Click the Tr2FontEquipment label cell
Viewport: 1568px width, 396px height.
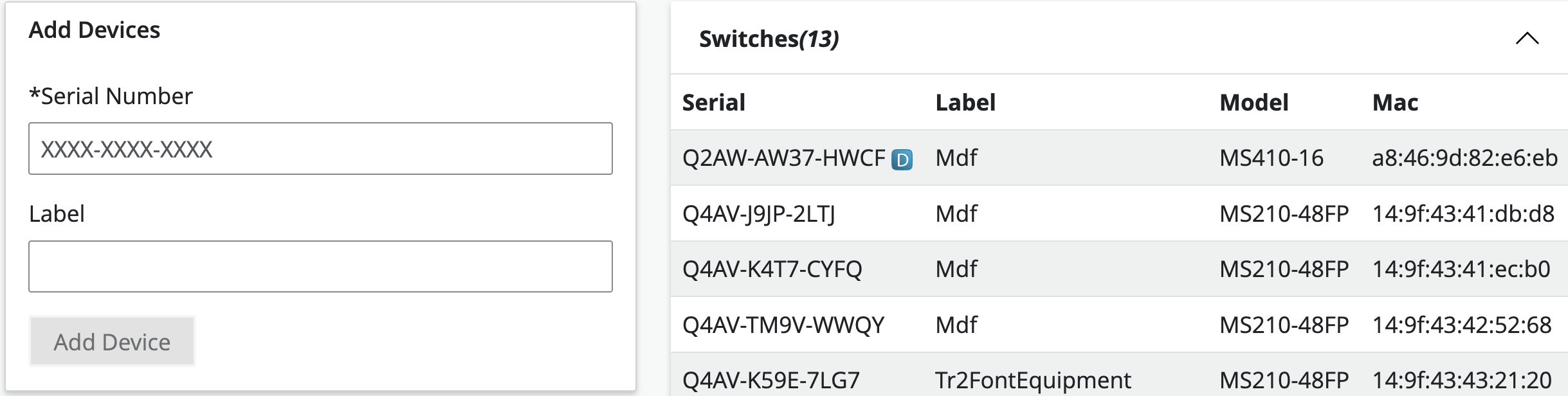pyautogui.click(x=1033, y=381)
